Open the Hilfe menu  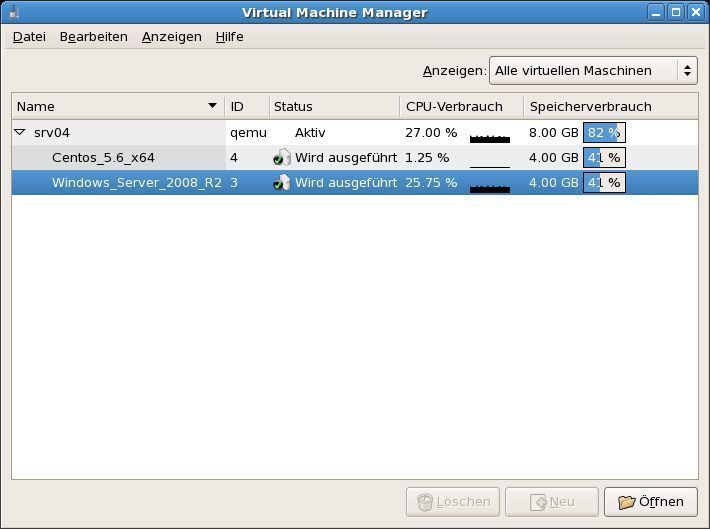[230, 37]
